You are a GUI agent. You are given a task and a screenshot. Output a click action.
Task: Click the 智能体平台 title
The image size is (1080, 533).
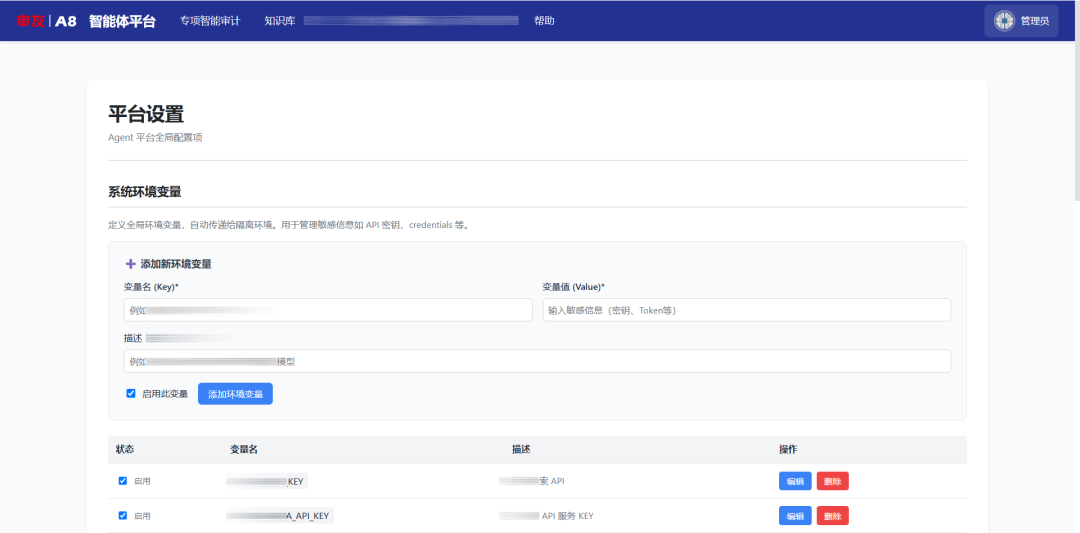coord(122,21)
